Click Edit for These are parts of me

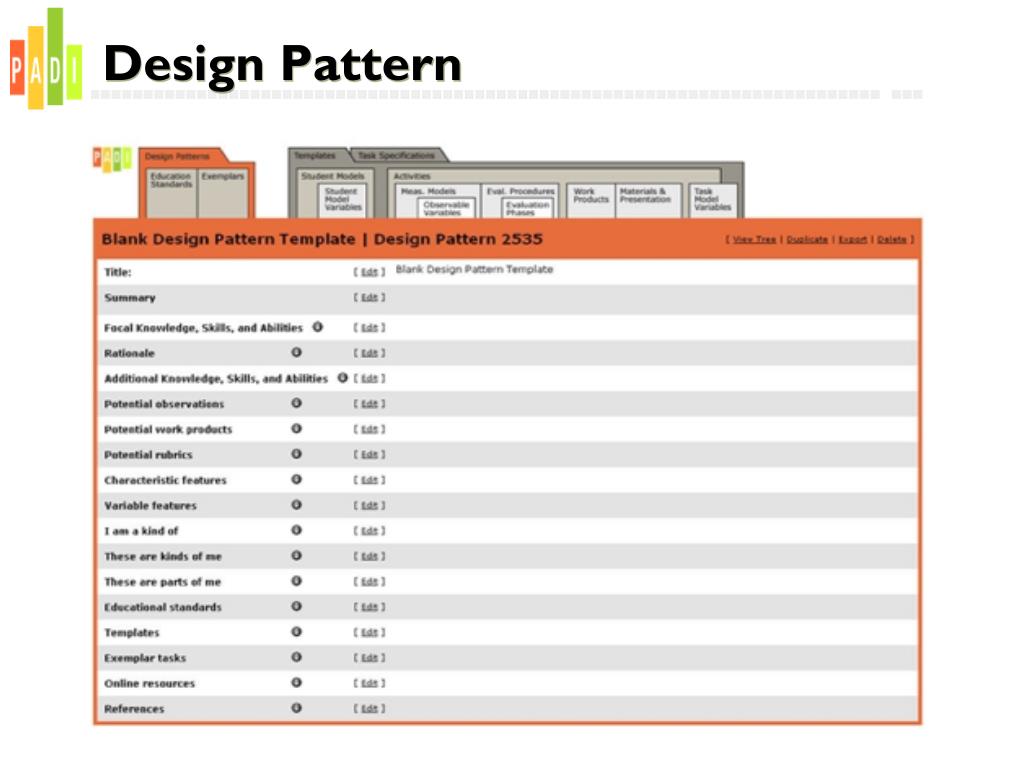tap(370, 582)
